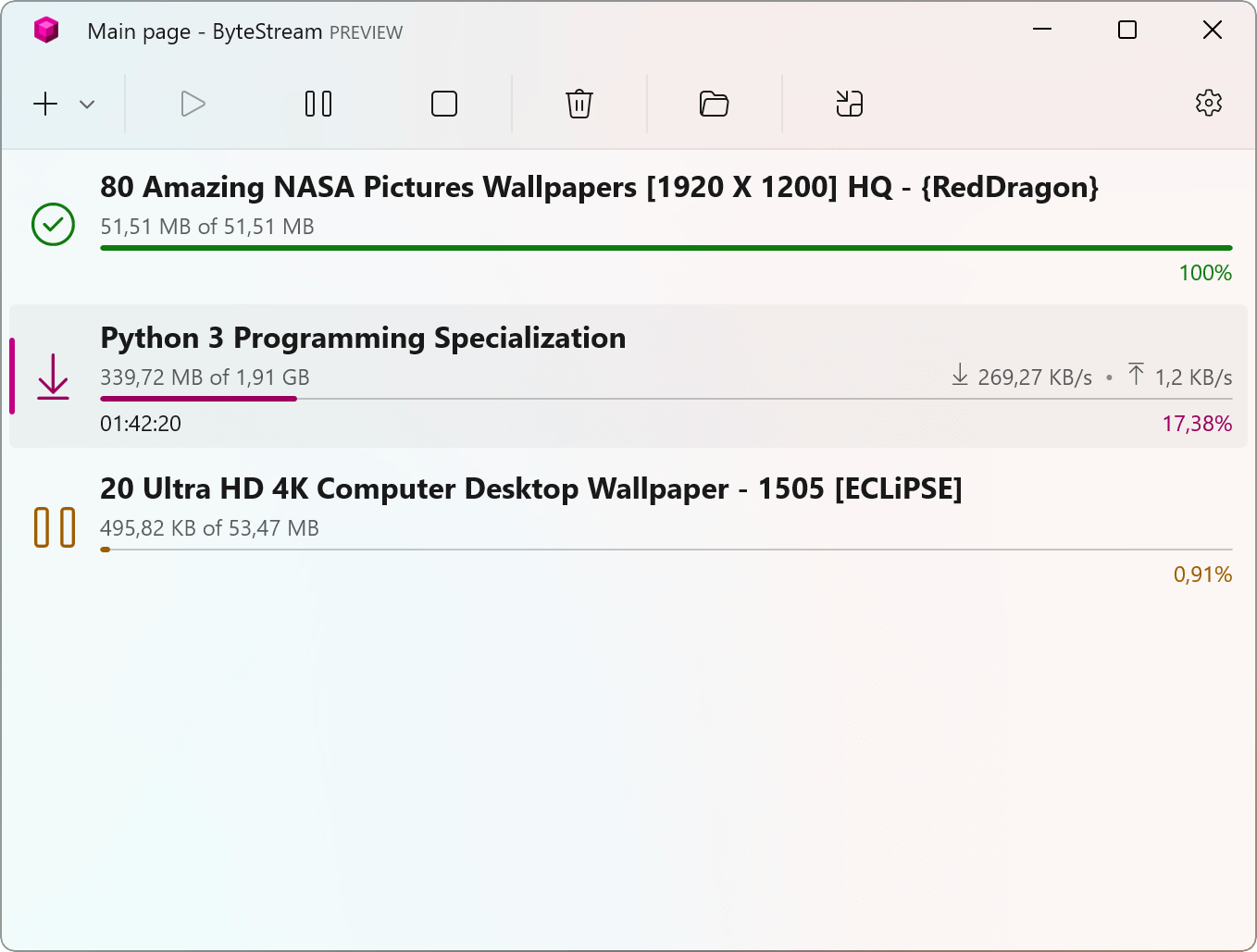Resume the selected download with the play icon
1257x952 pixels.
pos(193,104)
